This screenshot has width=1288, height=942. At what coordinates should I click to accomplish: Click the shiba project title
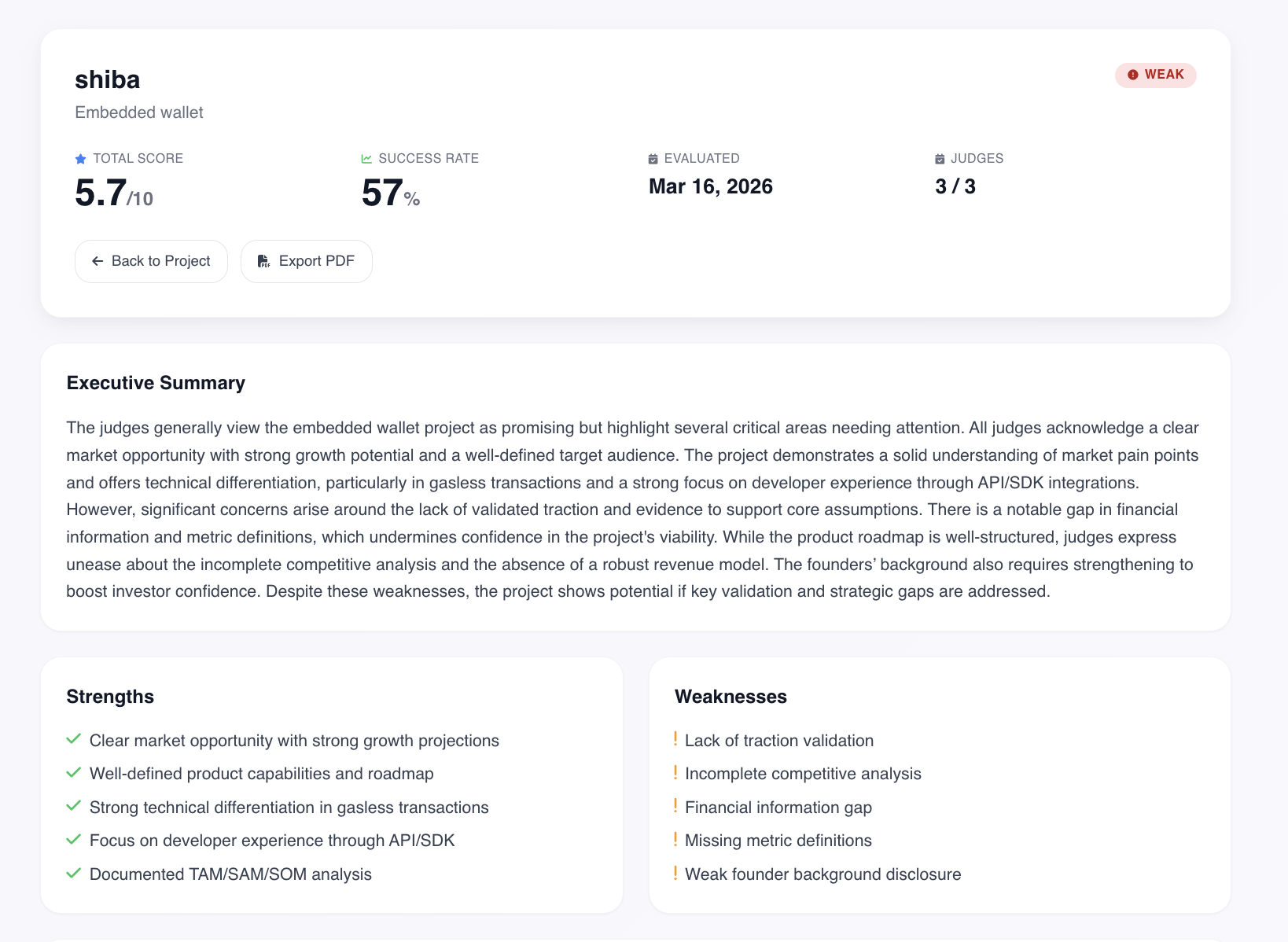point(108,79)
